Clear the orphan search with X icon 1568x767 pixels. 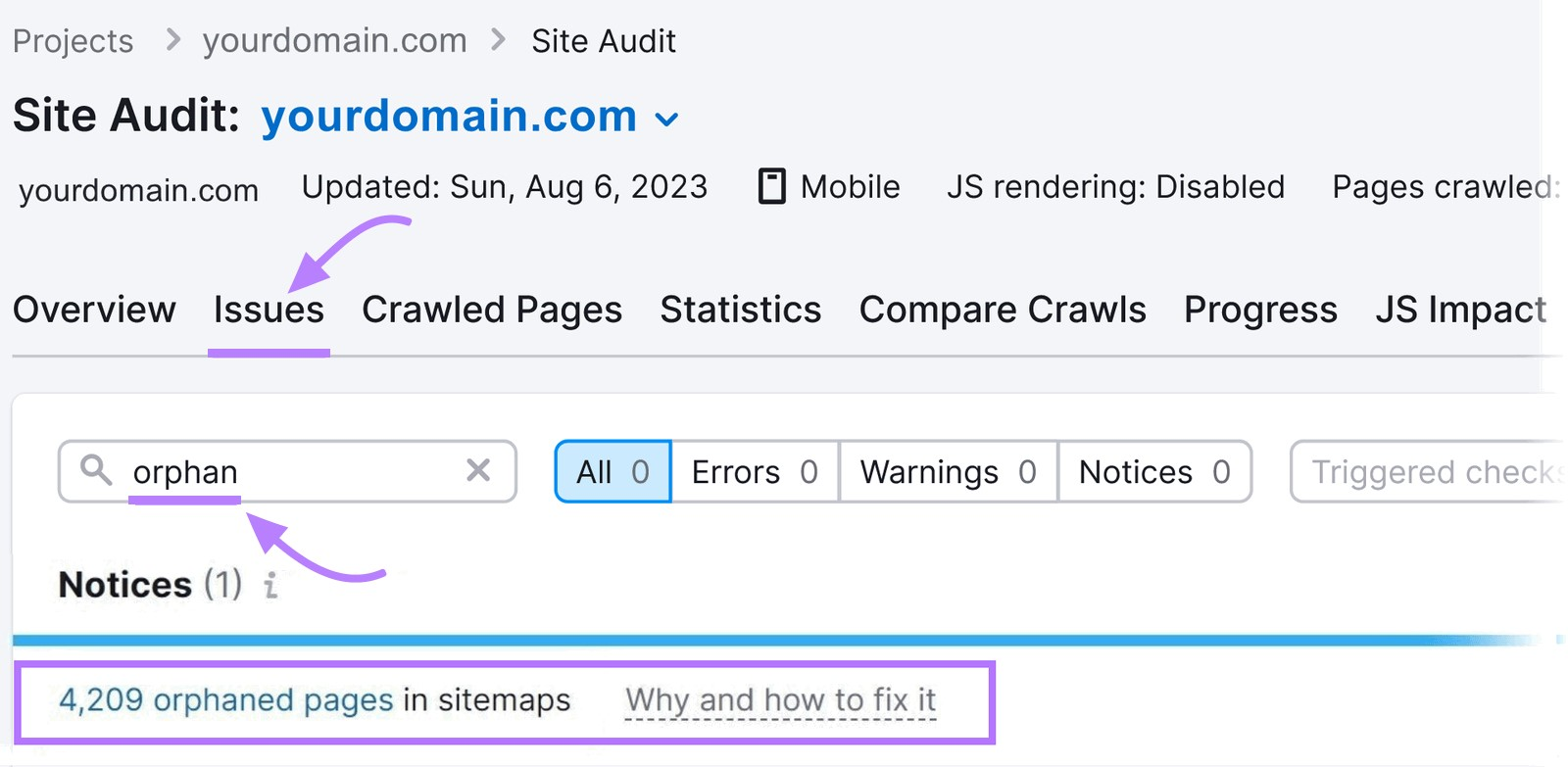coord(478,470)
